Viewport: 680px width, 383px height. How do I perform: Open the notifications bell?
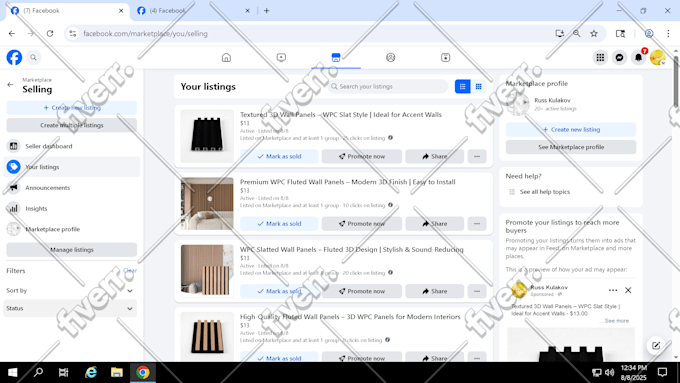[638, 57]
